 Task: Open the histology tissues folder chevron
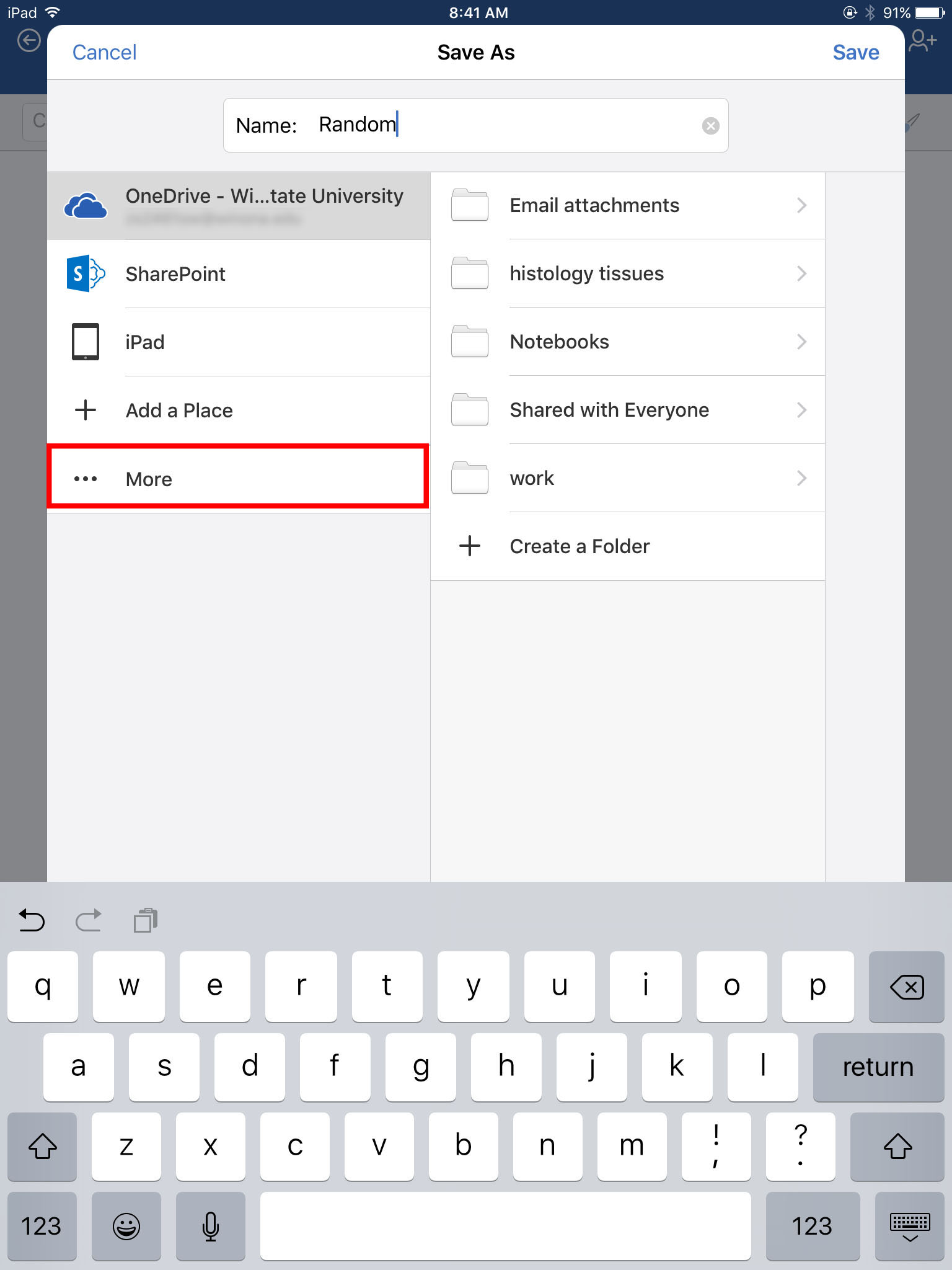[x=801, y=273]
